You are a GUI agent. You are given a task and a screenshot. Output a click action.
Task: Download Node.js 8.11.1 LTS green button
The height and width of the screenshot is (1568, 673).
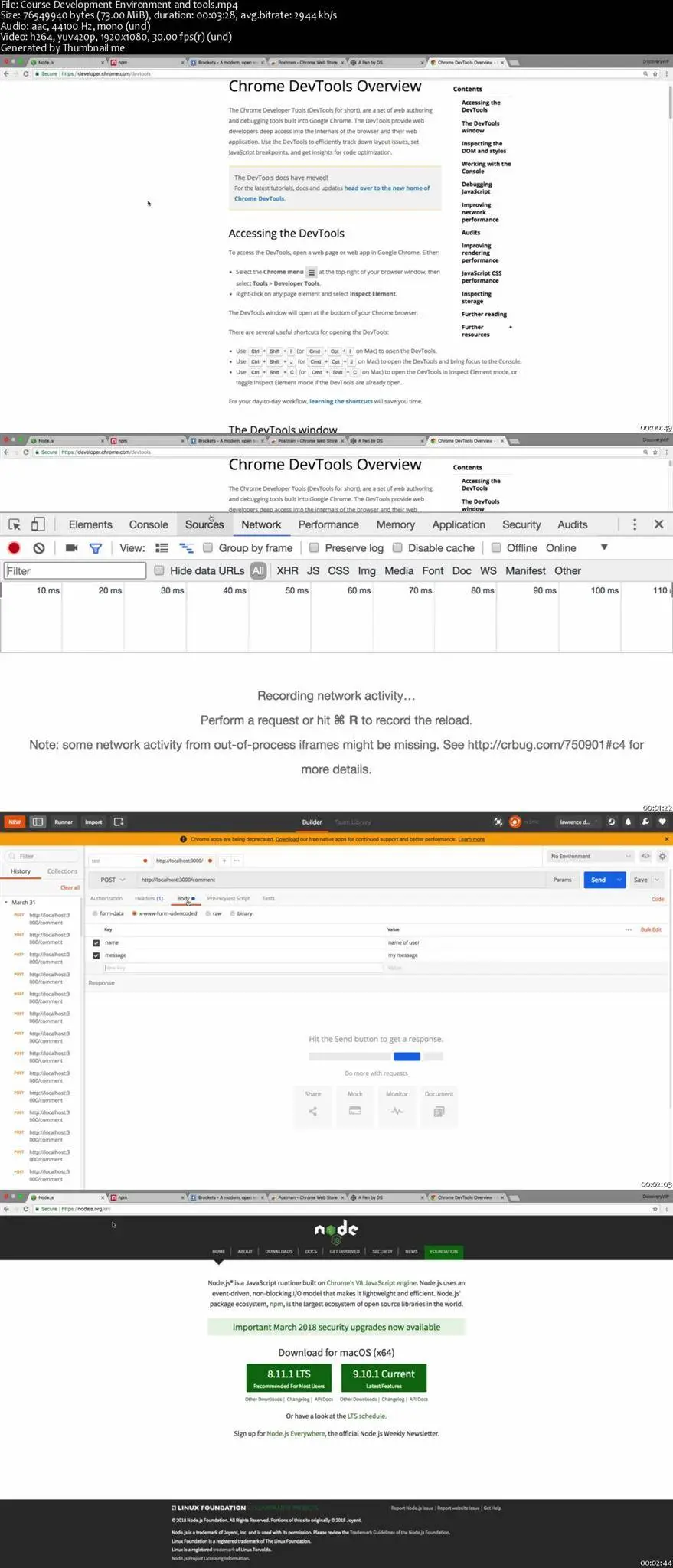click(x=289, y=1377)
